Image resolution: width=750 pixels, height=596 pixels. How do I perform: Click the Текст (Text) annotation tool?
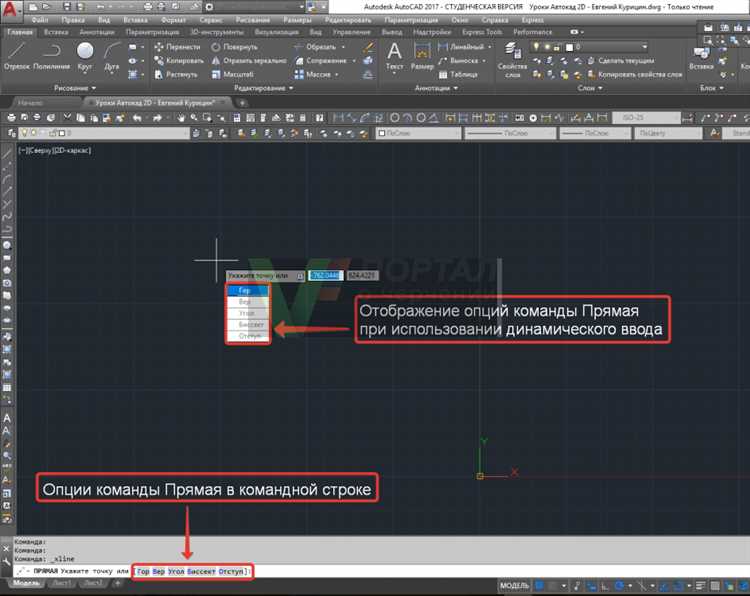(x=395, y=55)
